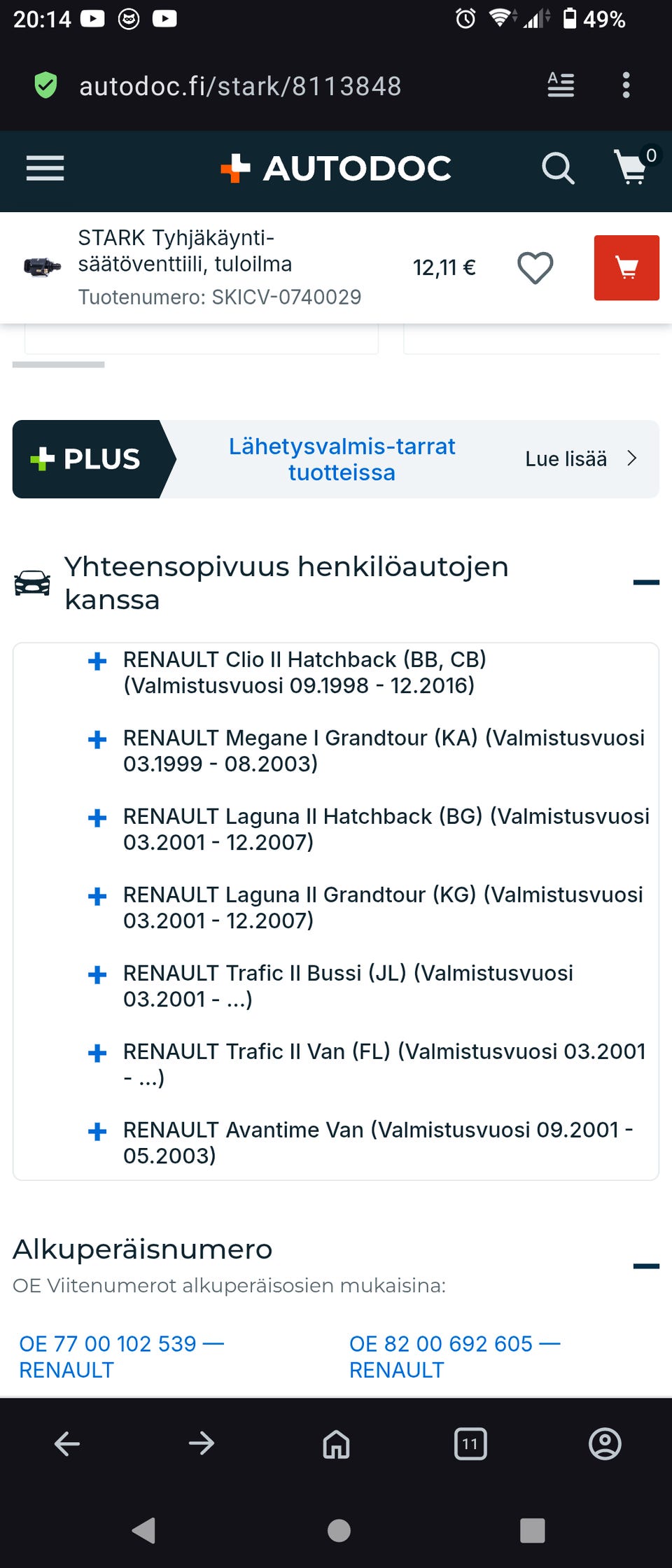Open the shopping cart in header
The image size is (672, 1568).
pos(631,168)
